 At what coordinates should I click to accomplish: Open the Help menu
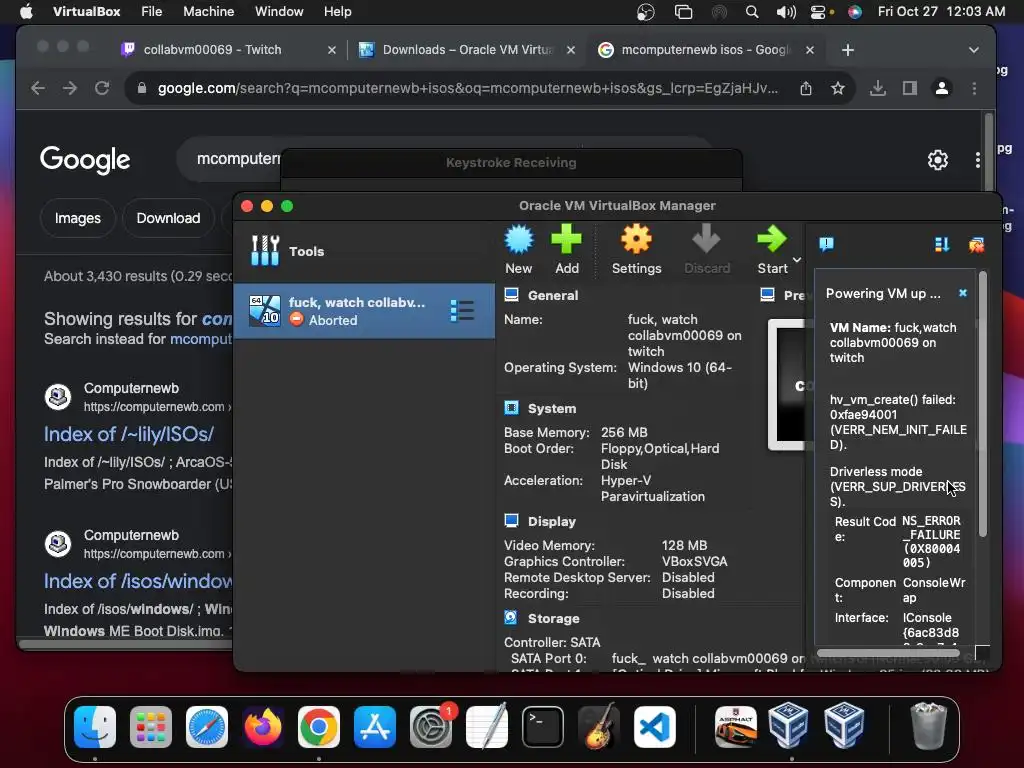[338, 12]
